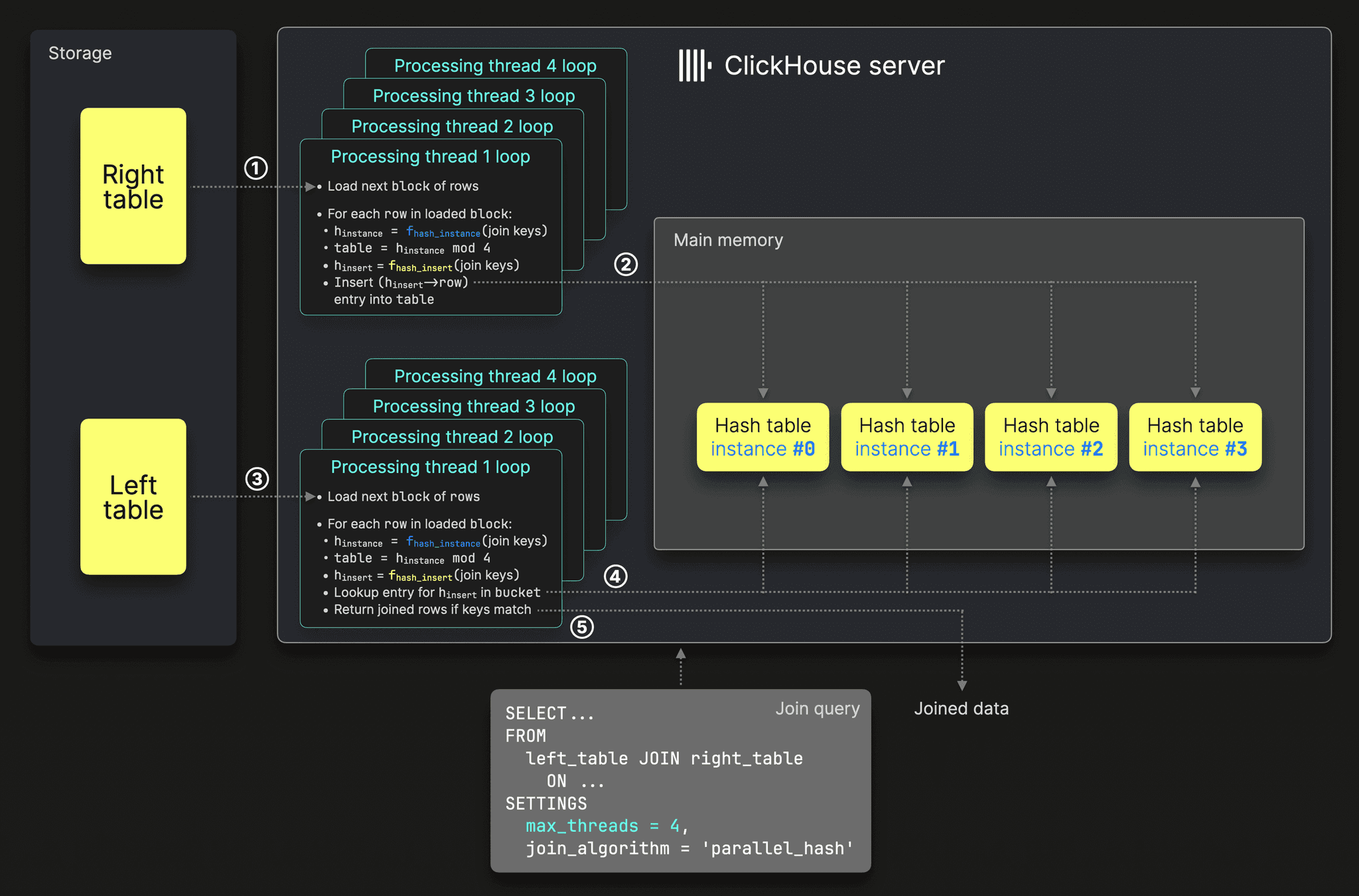Click the "Insert (h_insert→row)" line
This screenshot has height=896, width=1359.
click(x=401, y=283)
